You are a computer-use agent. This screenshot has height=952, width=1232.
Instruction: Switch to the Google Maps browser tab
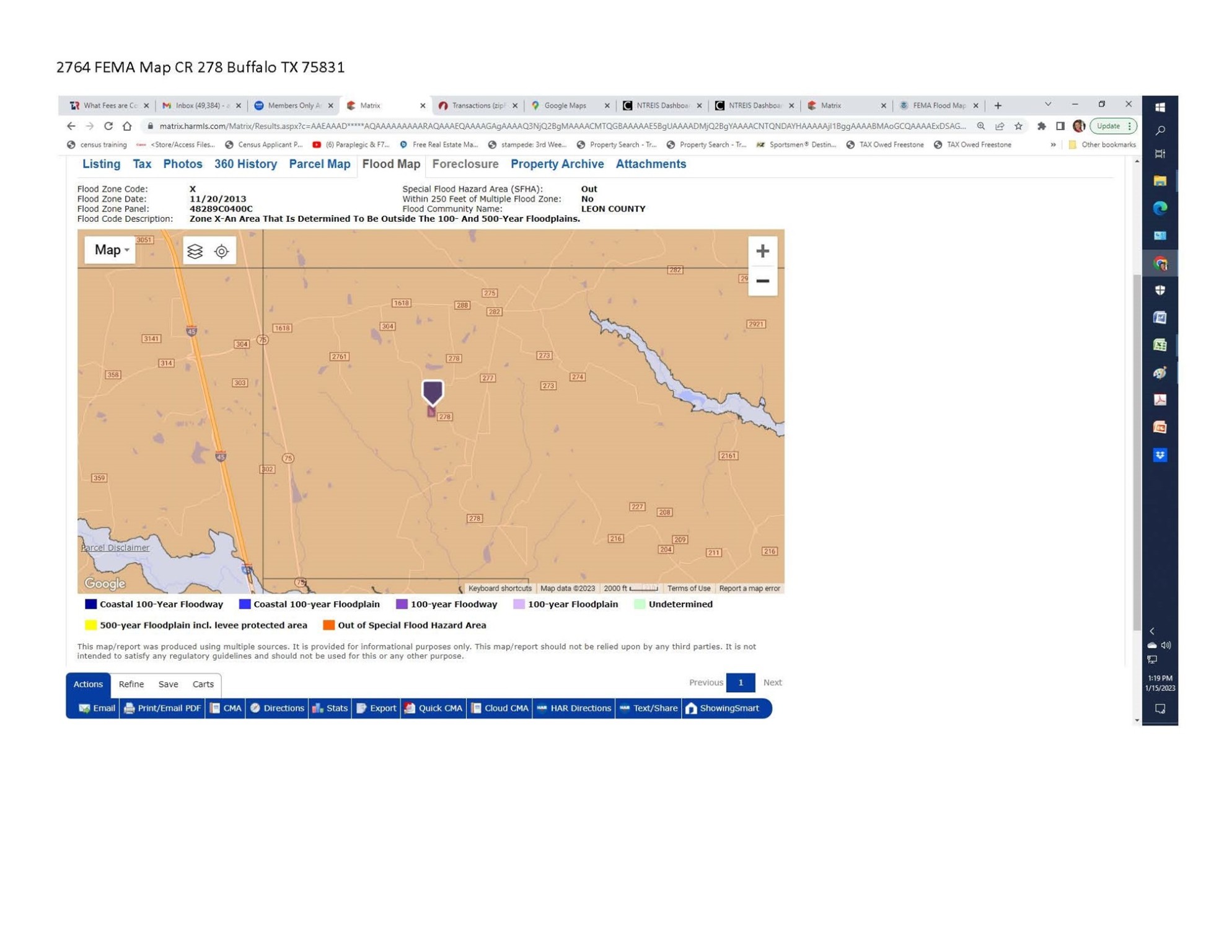[565, 105]
